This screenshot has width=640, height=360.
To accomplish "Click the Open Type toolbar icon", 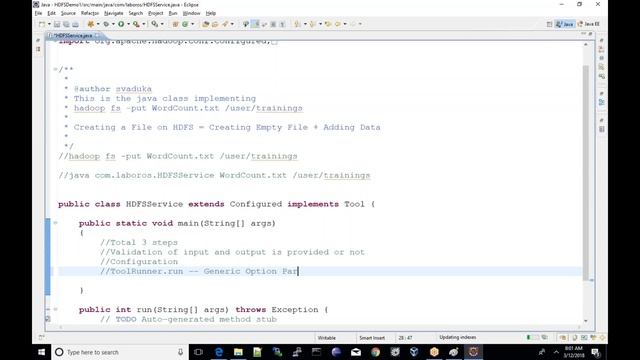I will click(x=206, y=24).
